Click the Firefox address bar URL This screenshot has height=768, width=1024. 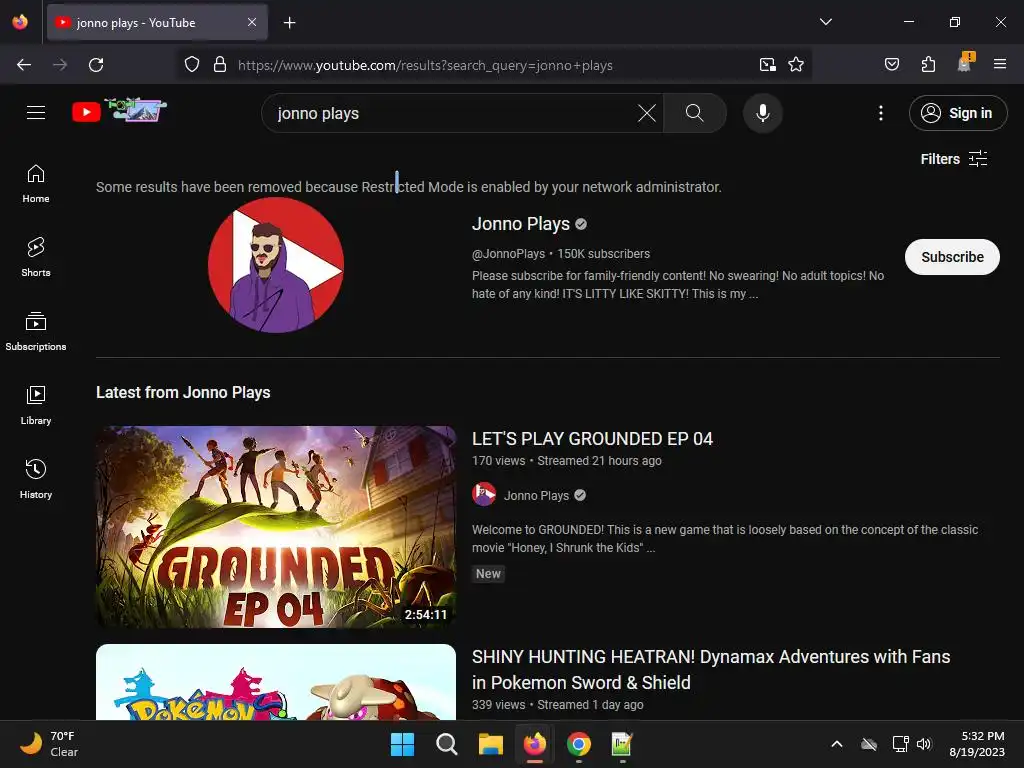425,65
